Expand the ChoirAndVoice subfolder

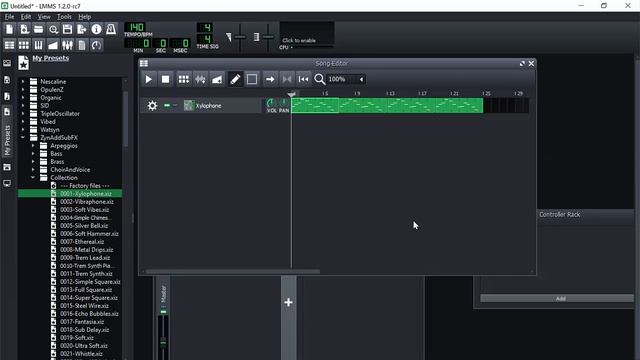coord(33,170)
